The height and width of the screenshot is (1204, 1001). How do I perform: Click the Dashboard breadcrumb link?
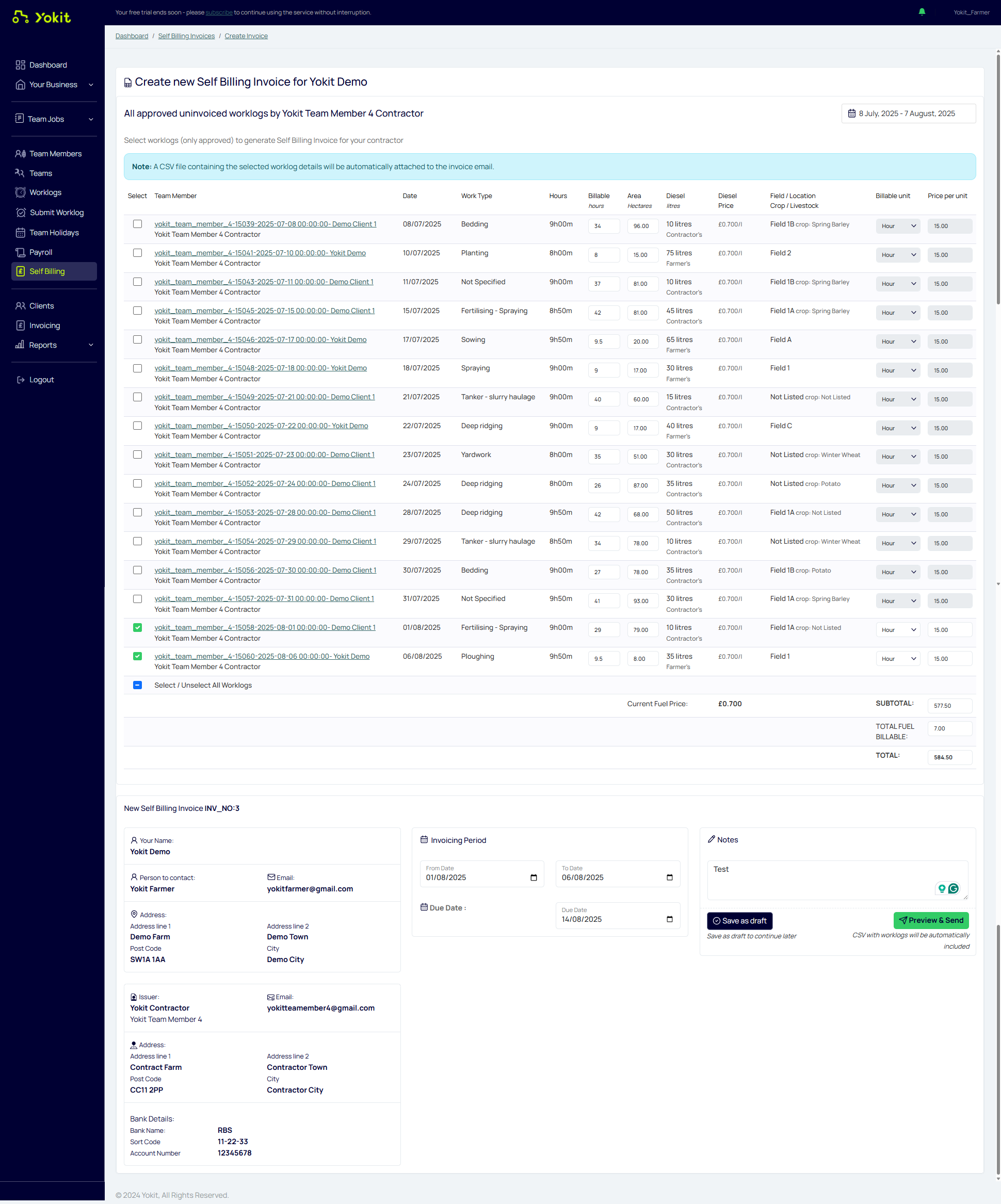132,36
